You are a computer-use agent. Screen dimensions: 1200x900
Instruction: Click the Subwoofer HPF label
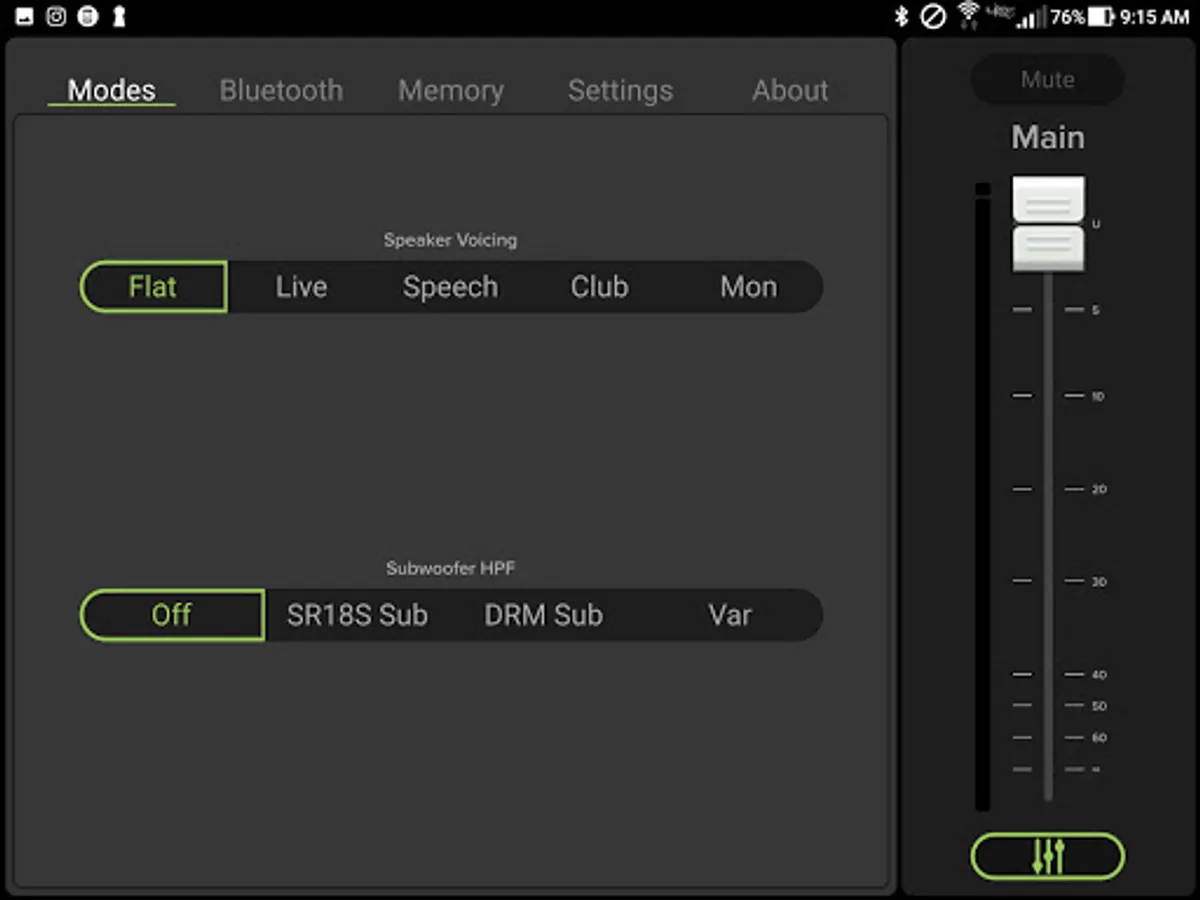pos(450,568)
